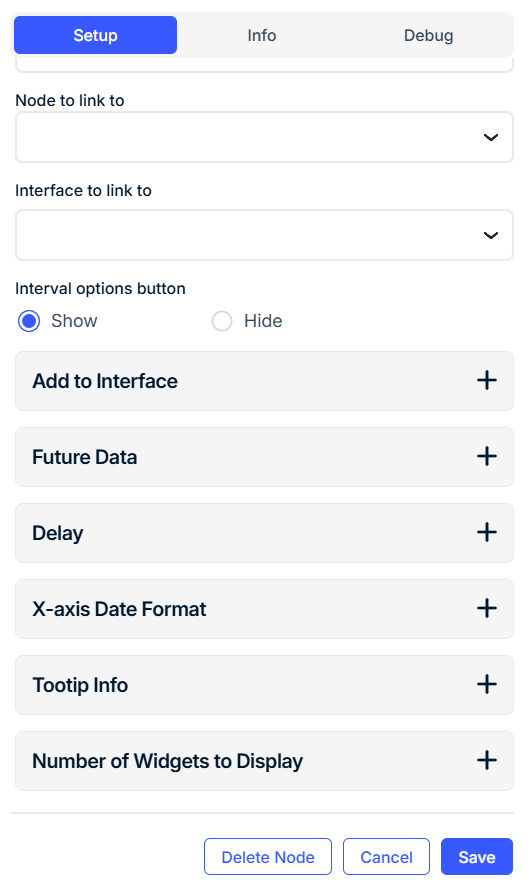
Task: Select the Setup tab
Action: coord(96,35)
